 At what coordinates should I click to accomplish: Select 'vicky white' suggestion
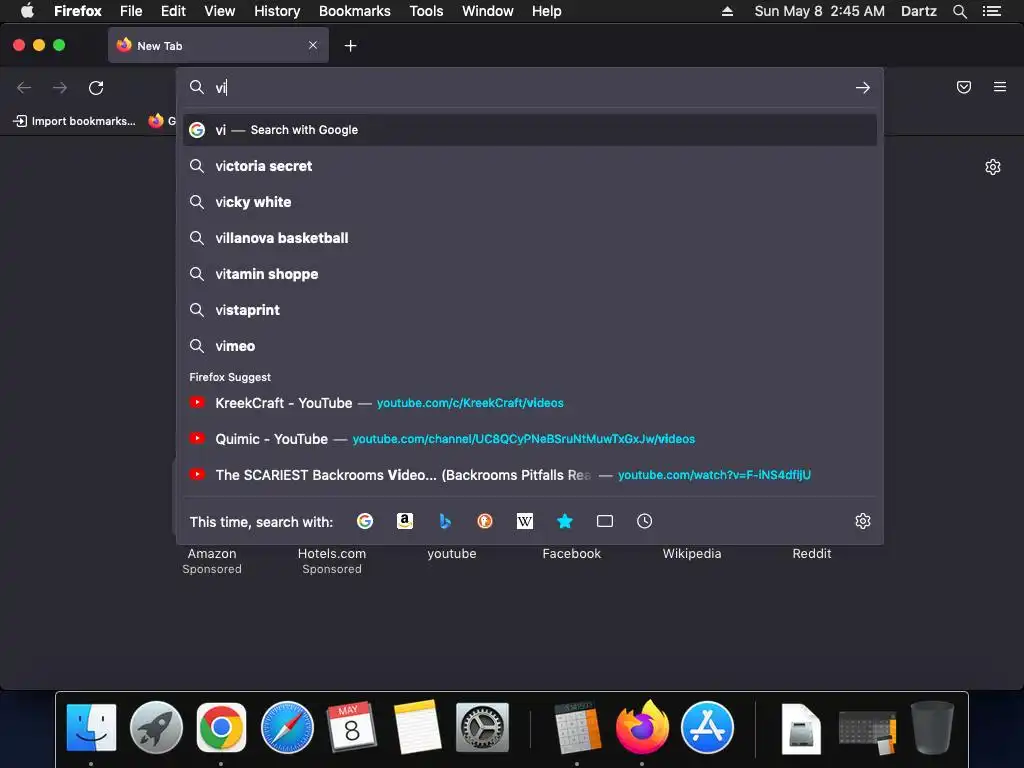coord(530,202)
